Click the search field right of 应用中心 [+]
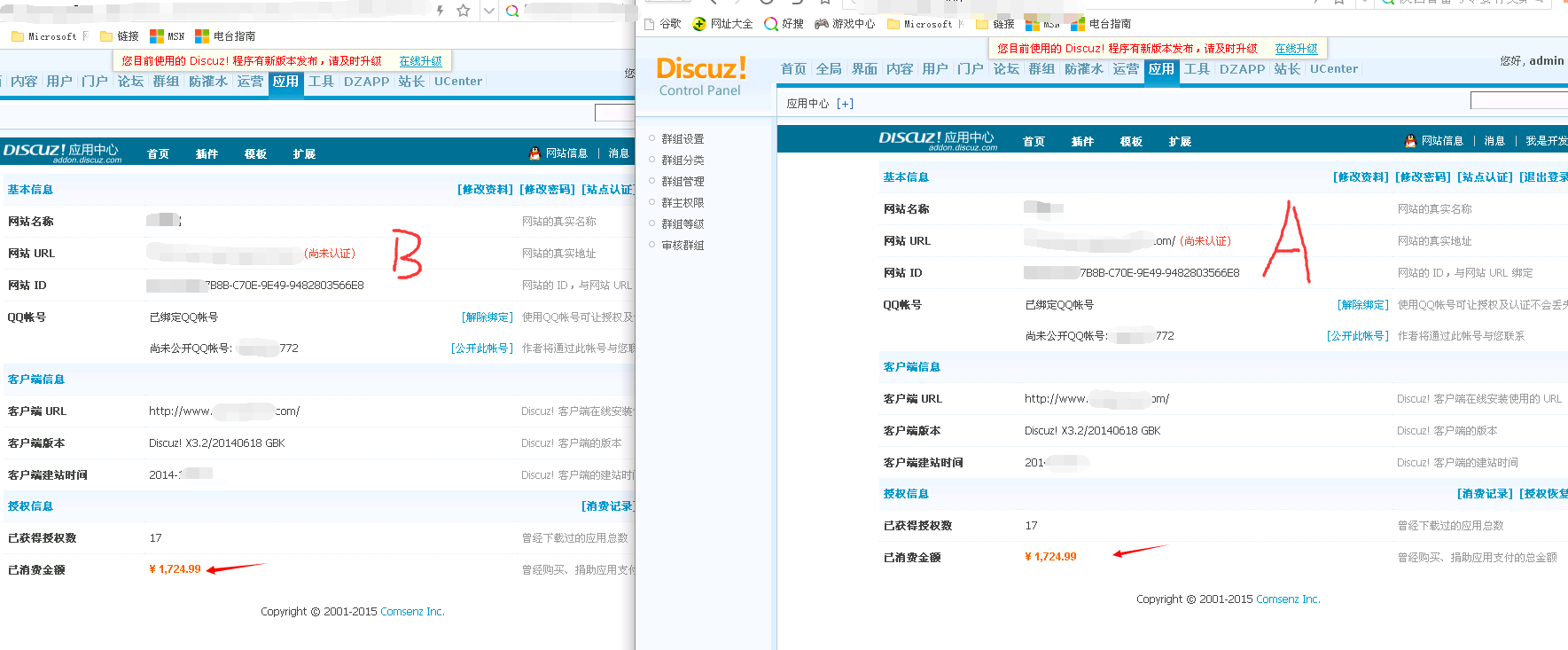Image resolution: width=1568 pixels, height=650 pixels. point(1517,101)
